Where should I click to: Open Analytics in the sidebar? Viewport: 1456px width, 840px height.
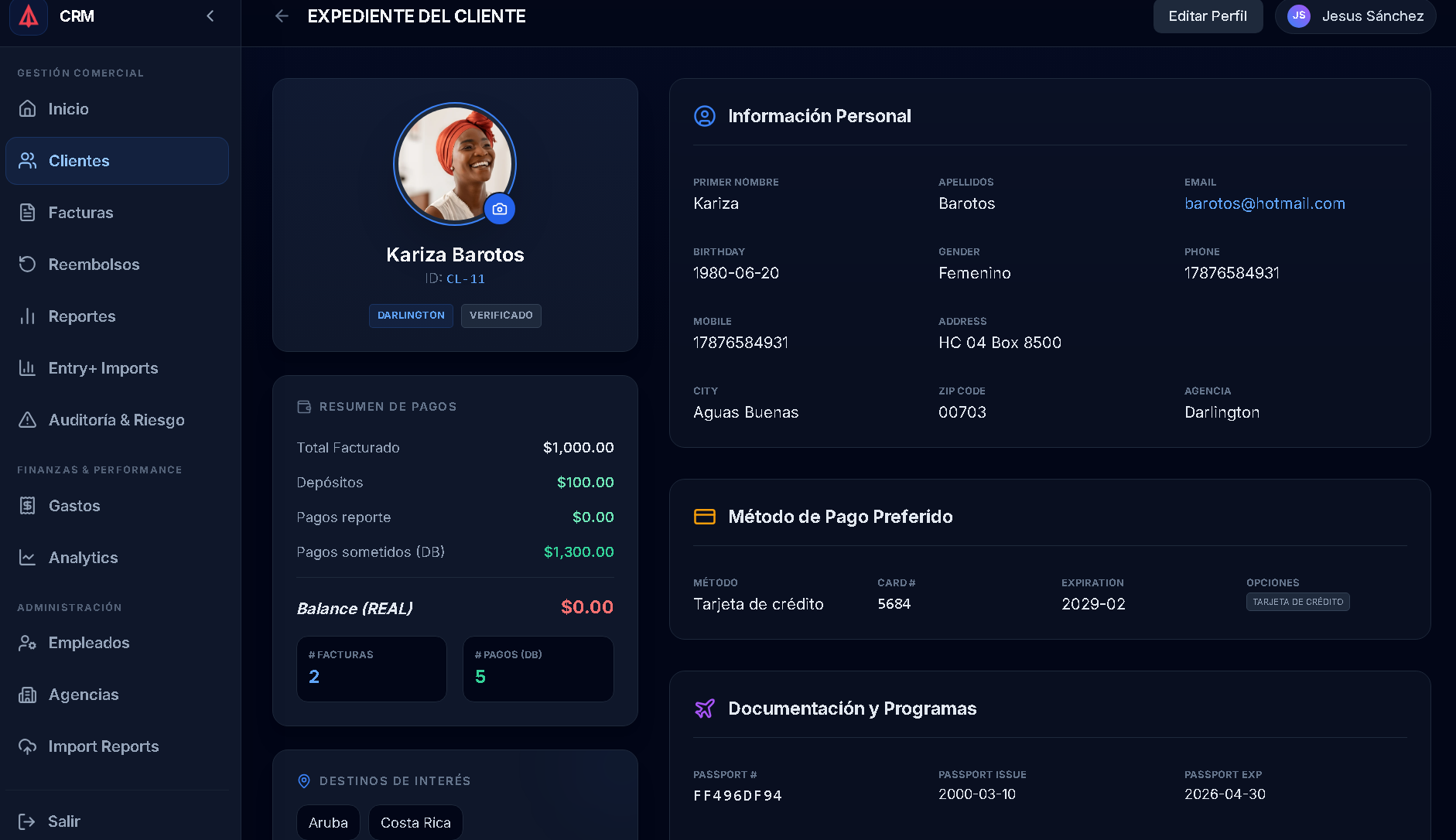(117, 558)
